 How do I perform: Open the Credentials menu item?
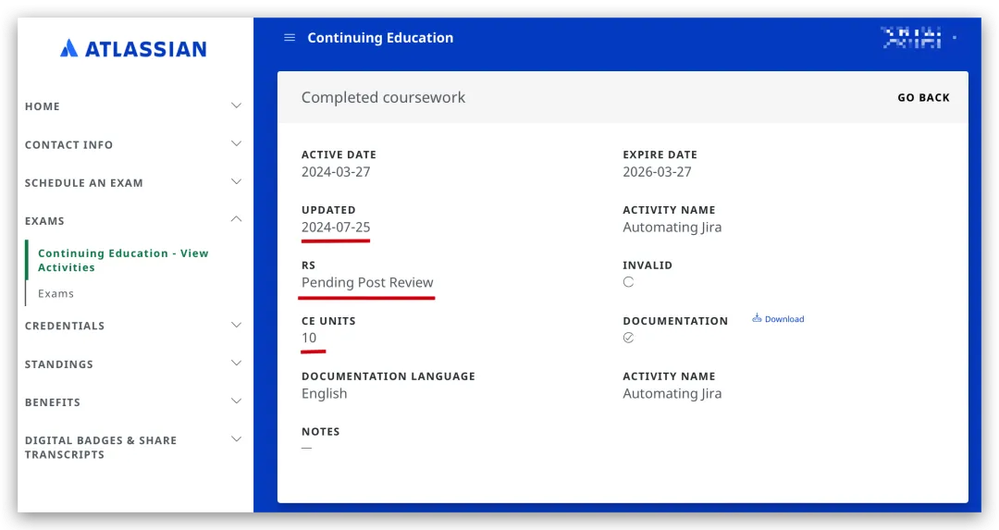[x=64, y=326]
